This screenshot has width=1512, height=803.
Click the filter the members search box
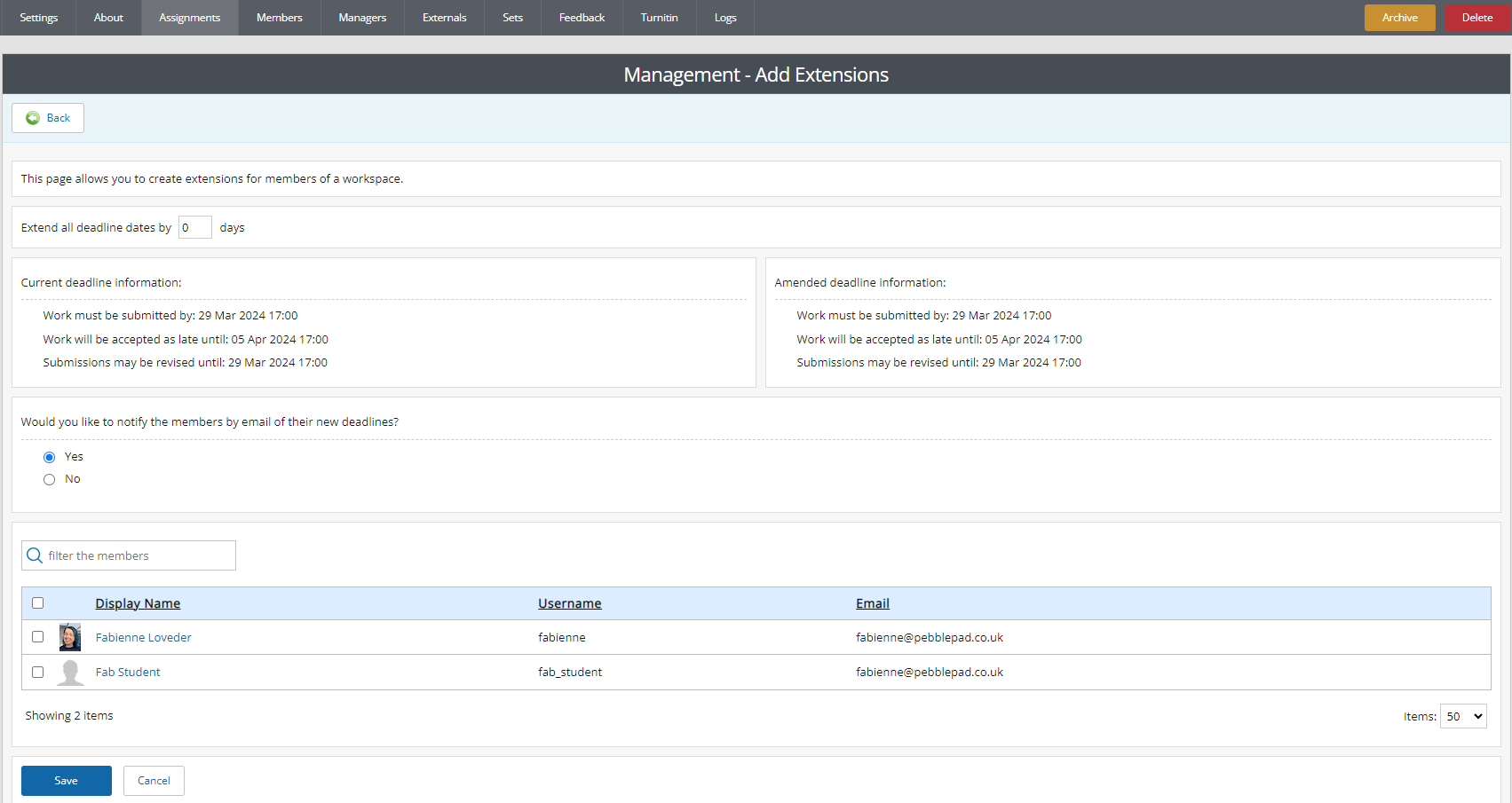coord(128,555)
